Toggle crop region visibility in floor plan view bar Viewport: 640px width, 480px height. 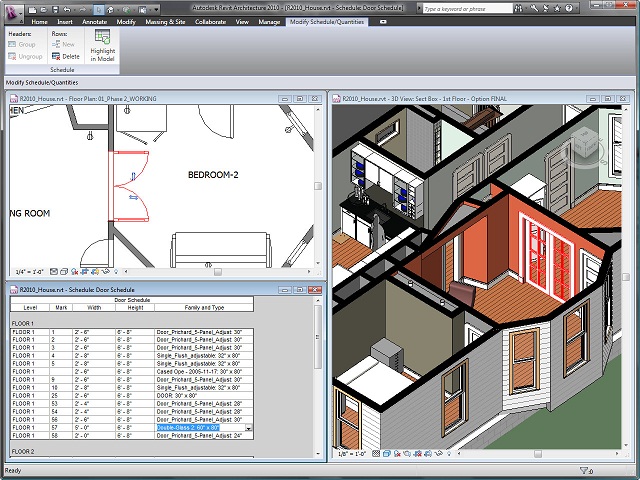[95, 272]
